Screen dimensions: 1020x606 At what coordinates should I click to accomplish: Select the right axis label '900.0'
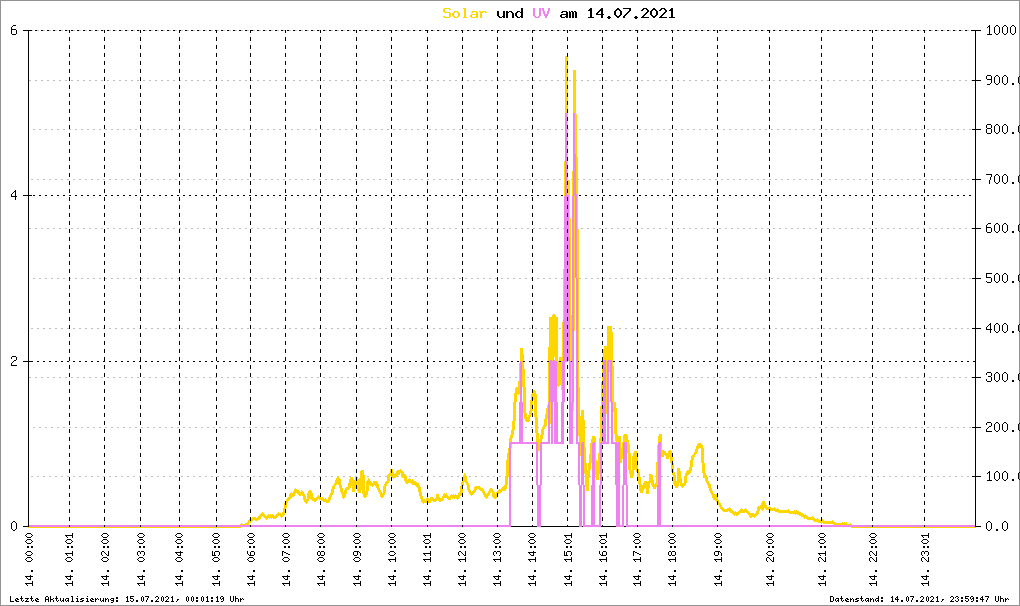point(1002,80)
